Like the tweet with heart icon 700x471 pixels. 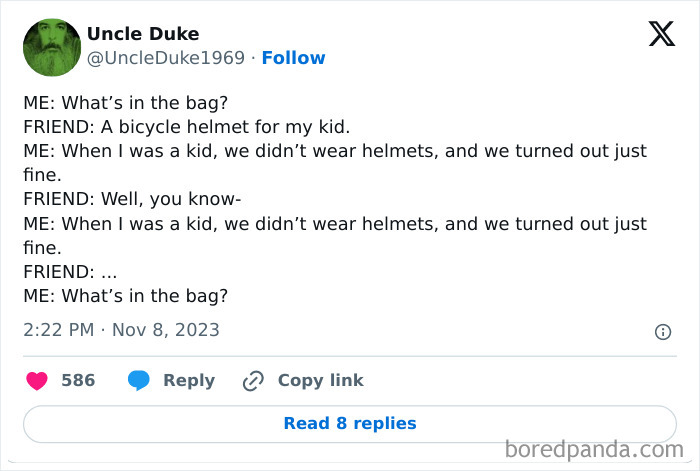(x=37, y=380)
